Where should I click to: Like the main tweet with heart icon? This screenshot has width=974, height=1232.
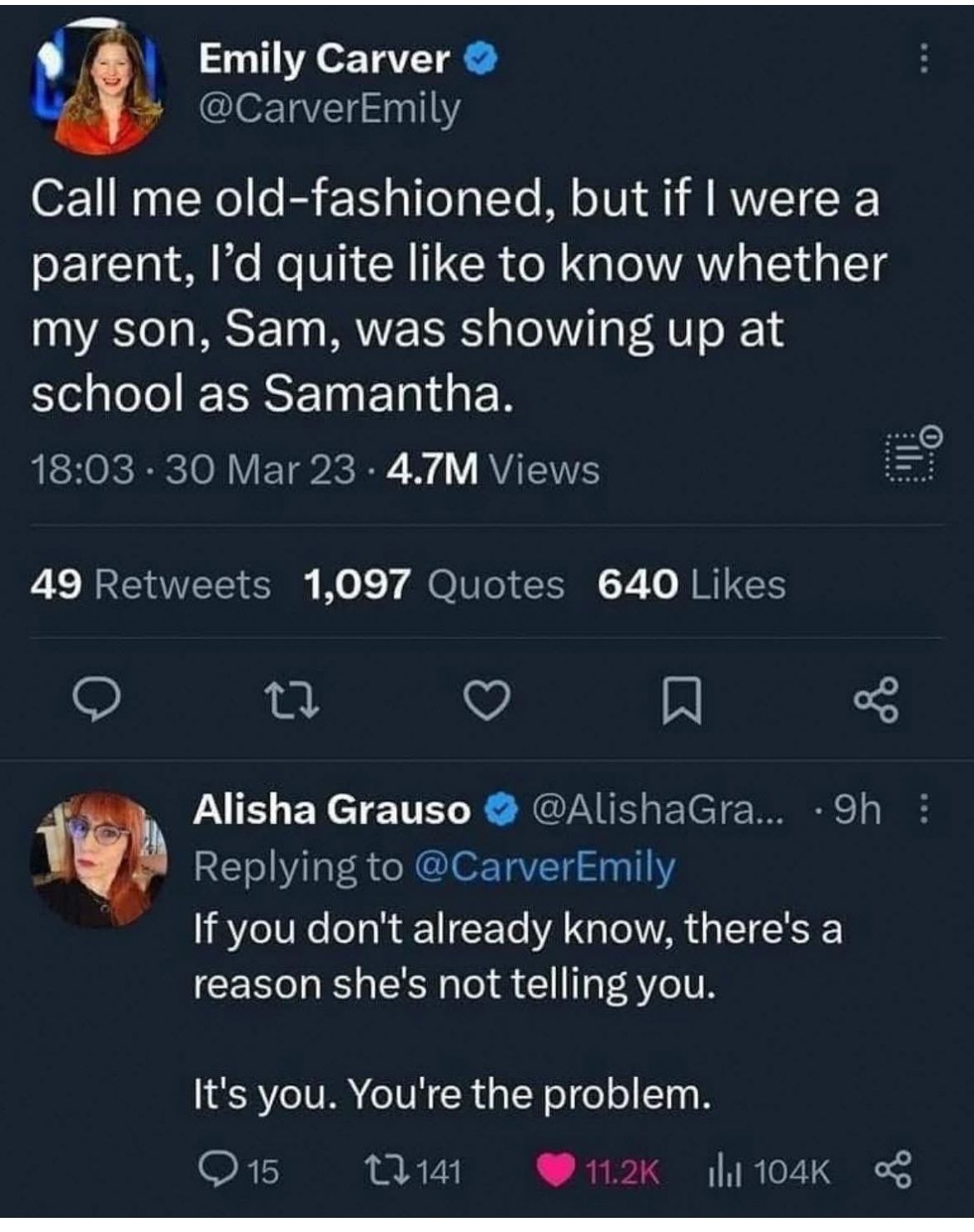(486, 700)
